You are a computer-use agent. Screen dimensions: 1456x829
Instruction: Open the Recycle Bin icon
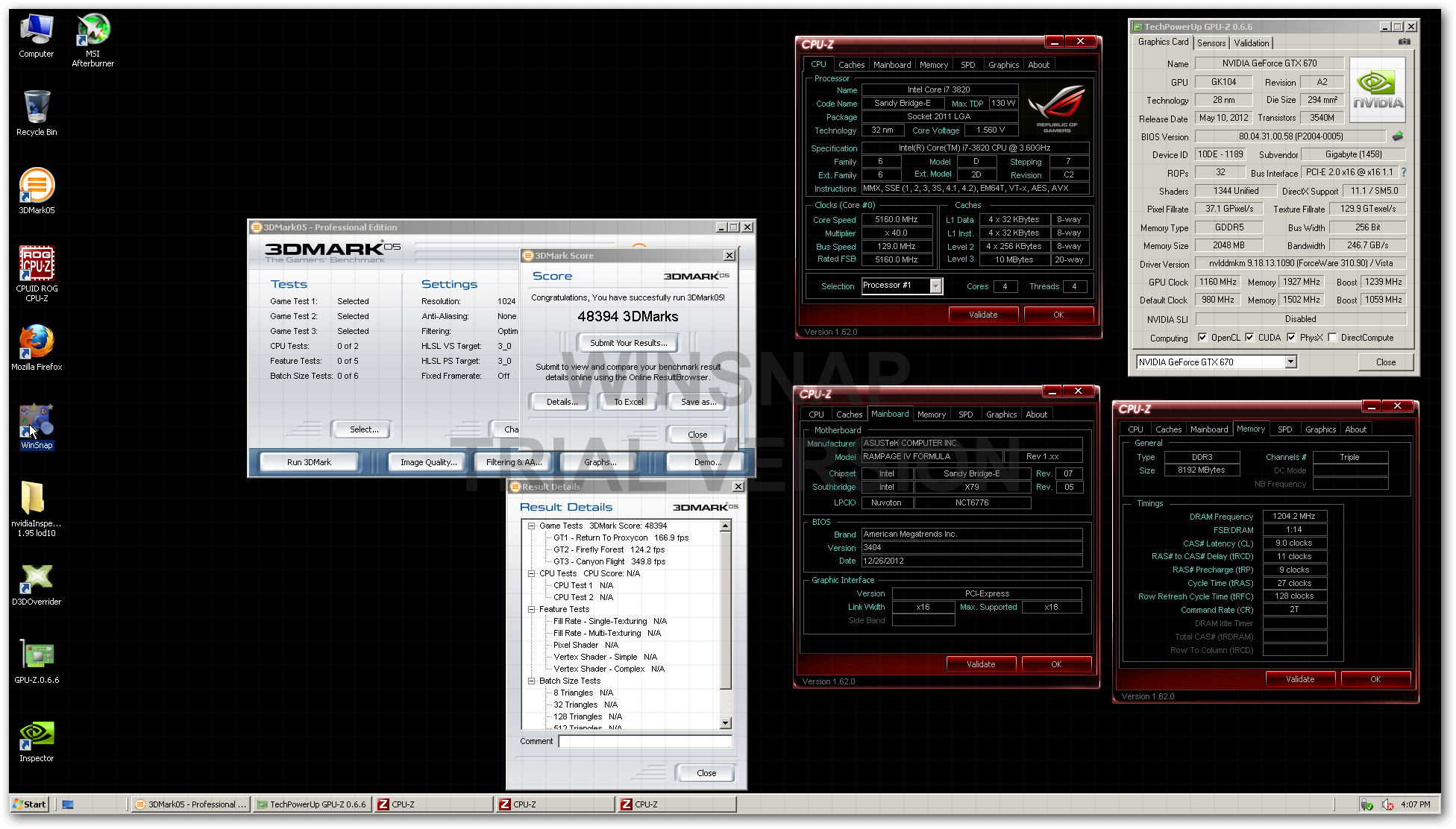[x=37, y=113]
